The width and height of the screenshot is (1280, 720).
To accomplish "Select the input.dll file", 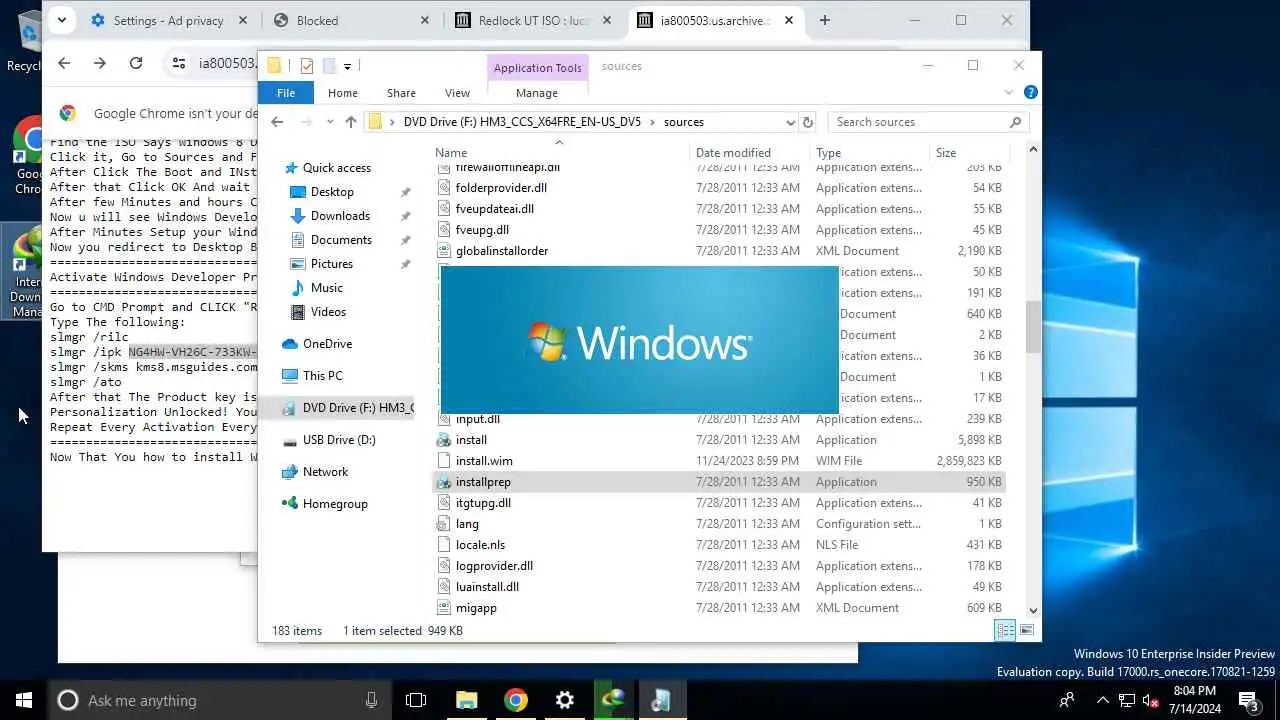I will 477,419.
